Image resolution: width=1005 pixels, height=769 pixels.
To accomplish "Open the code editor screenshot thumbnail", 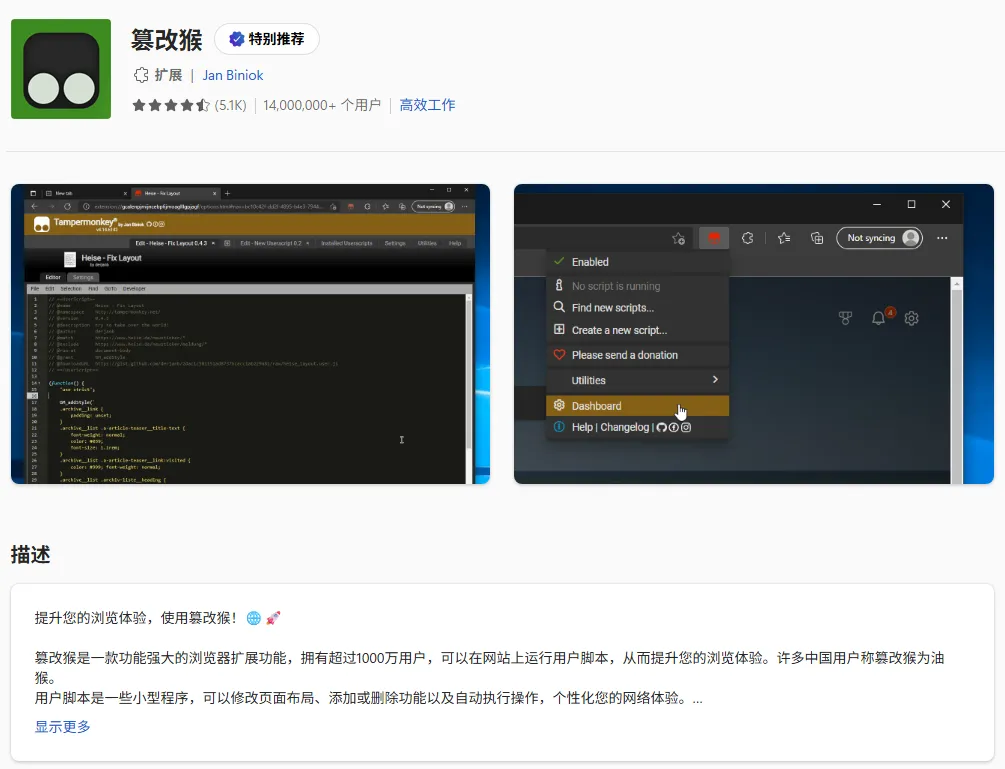I will [251, 334].
